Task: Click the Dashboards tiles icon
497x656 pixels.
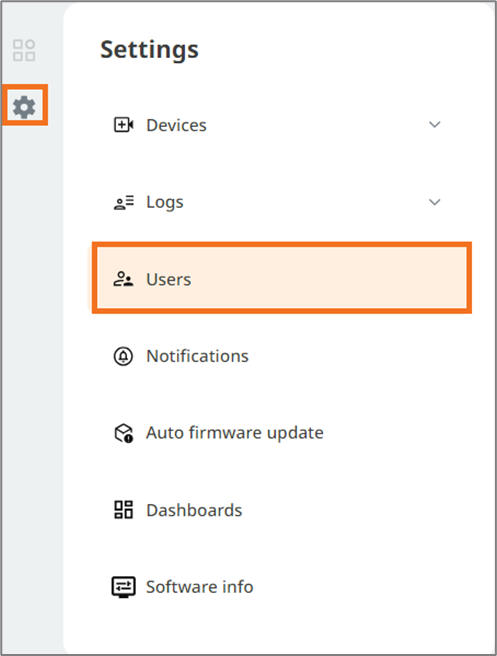Action: tap(123, 510)
